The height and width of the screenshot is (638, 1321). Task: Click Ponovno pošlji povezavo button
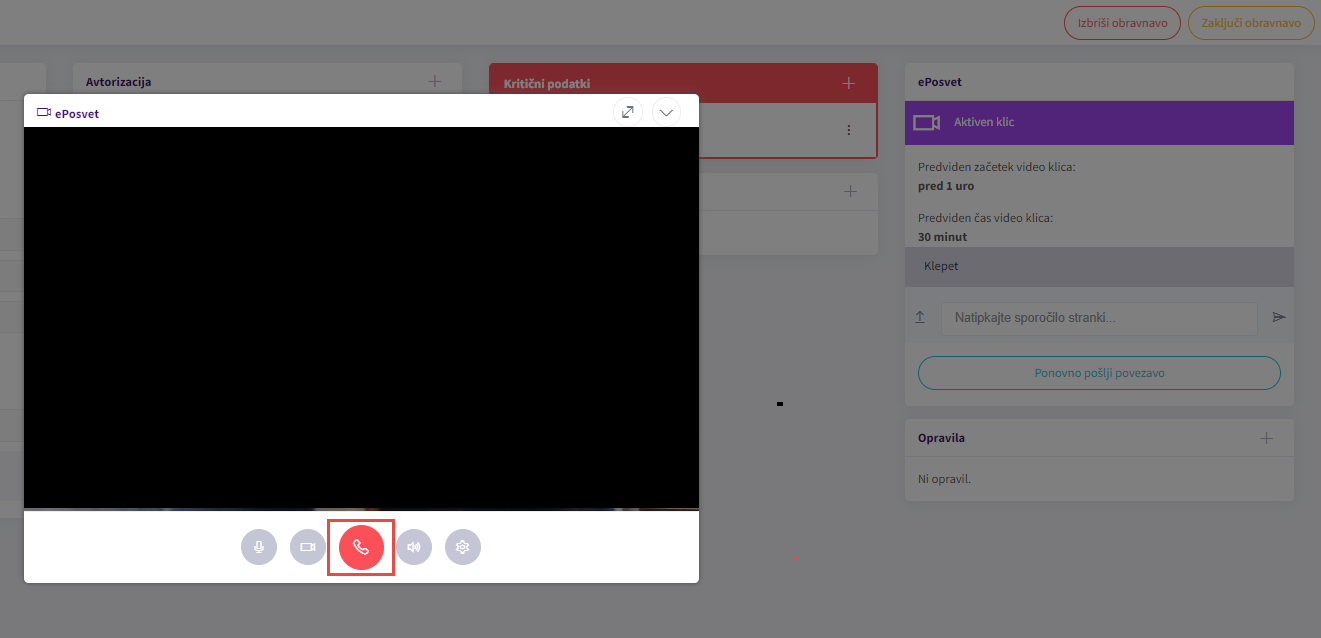pos(1098,373)
